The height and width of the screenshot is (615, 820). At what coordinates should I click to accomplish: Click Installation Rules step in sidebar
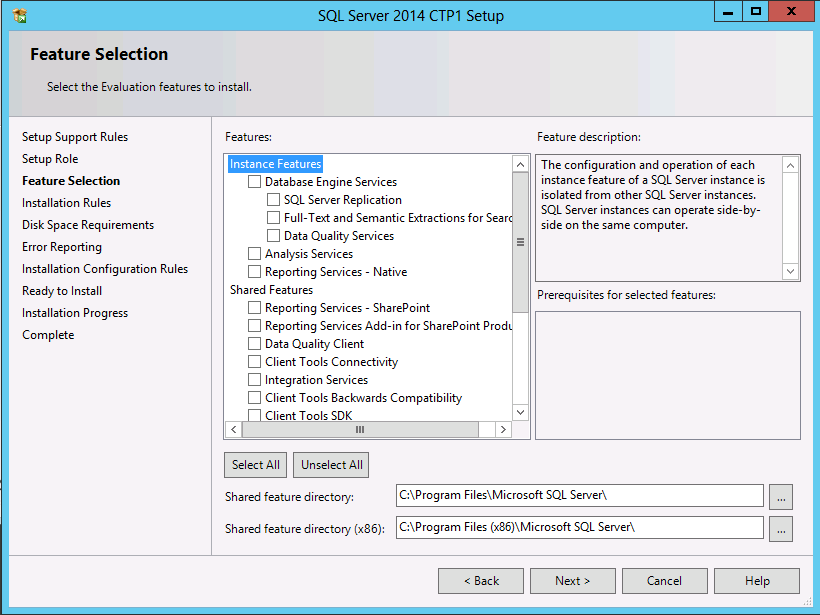[x=66, y=203]
